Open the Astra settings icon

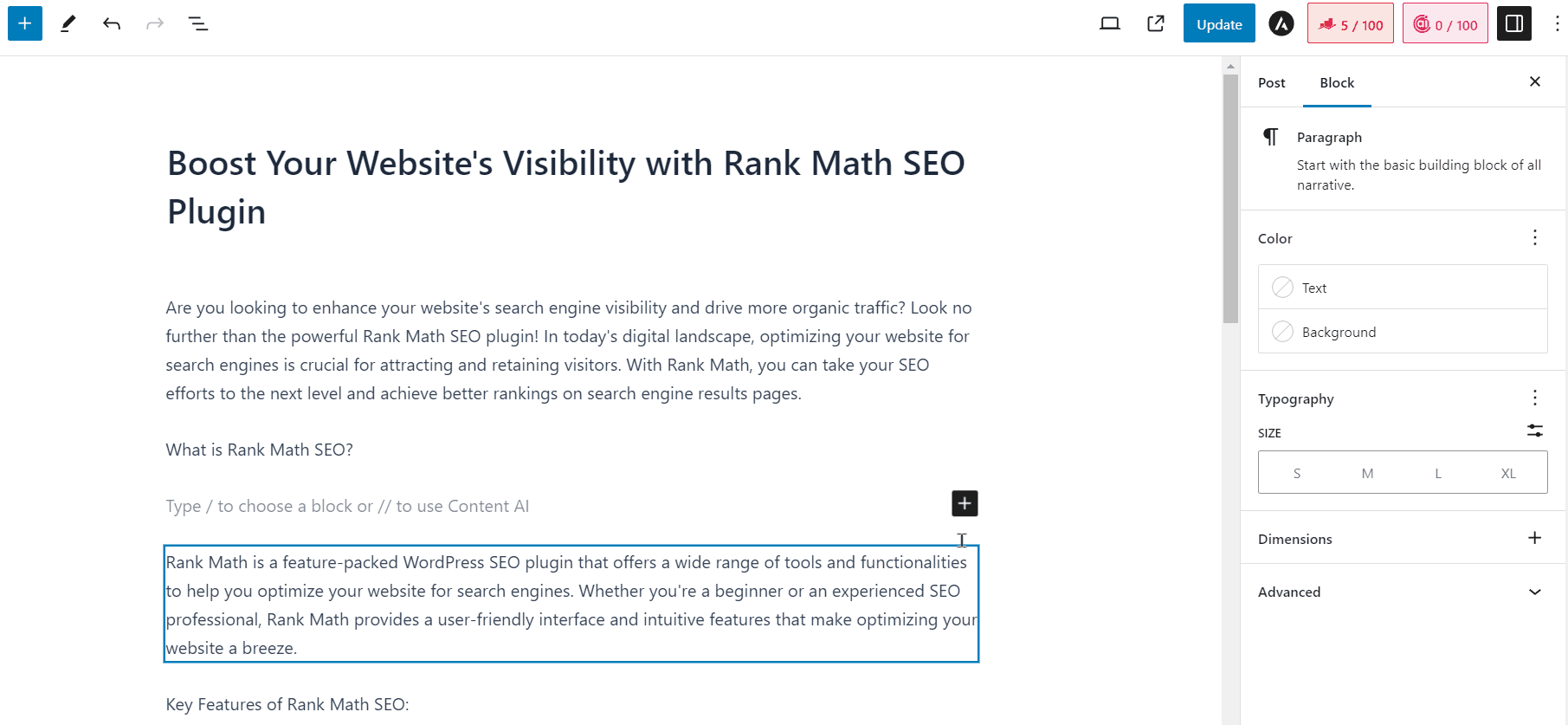(x=1281, y=24)
